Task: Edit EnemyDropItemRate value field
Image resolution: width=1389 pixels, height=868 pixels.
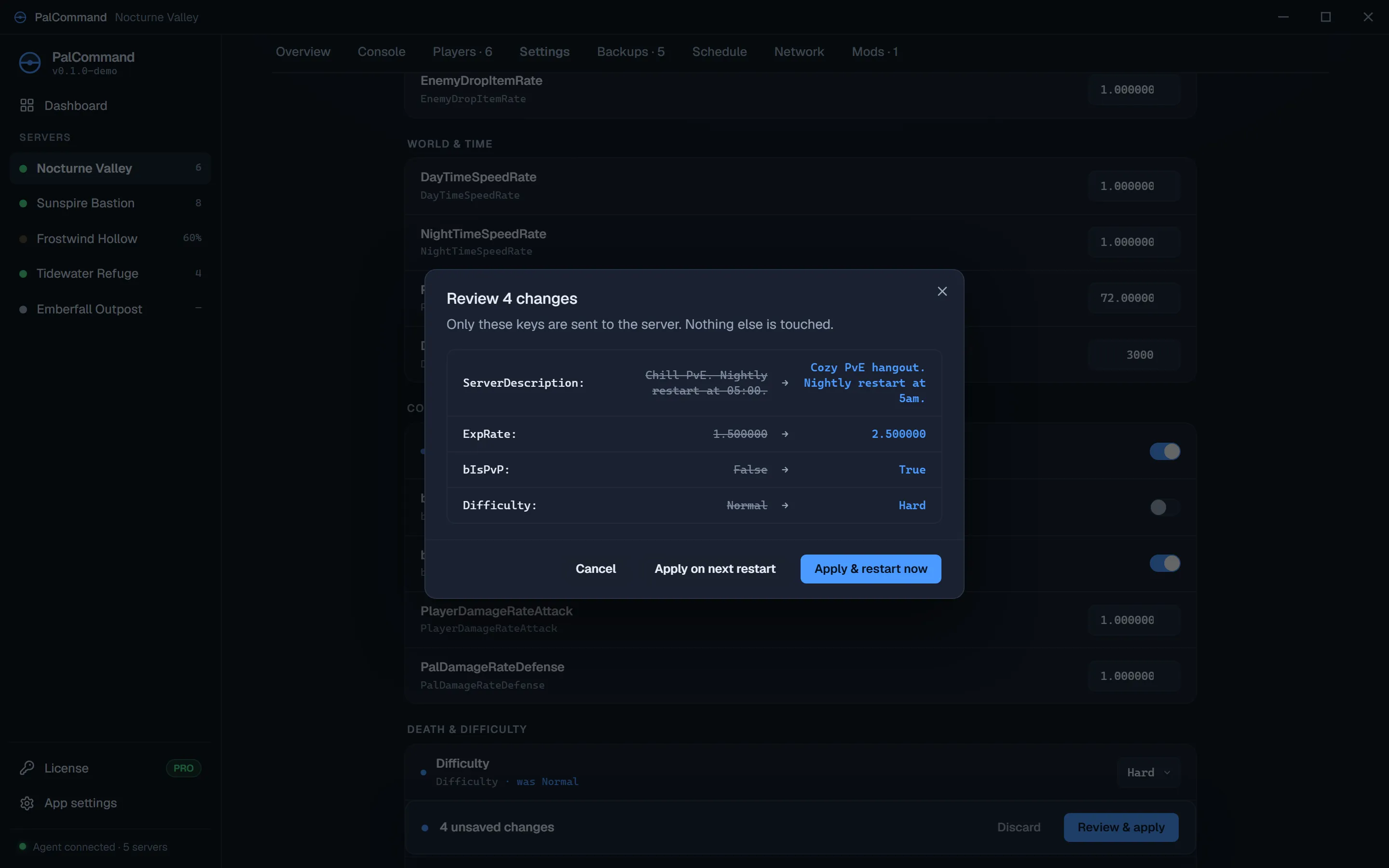Action: click(1133, 90)
